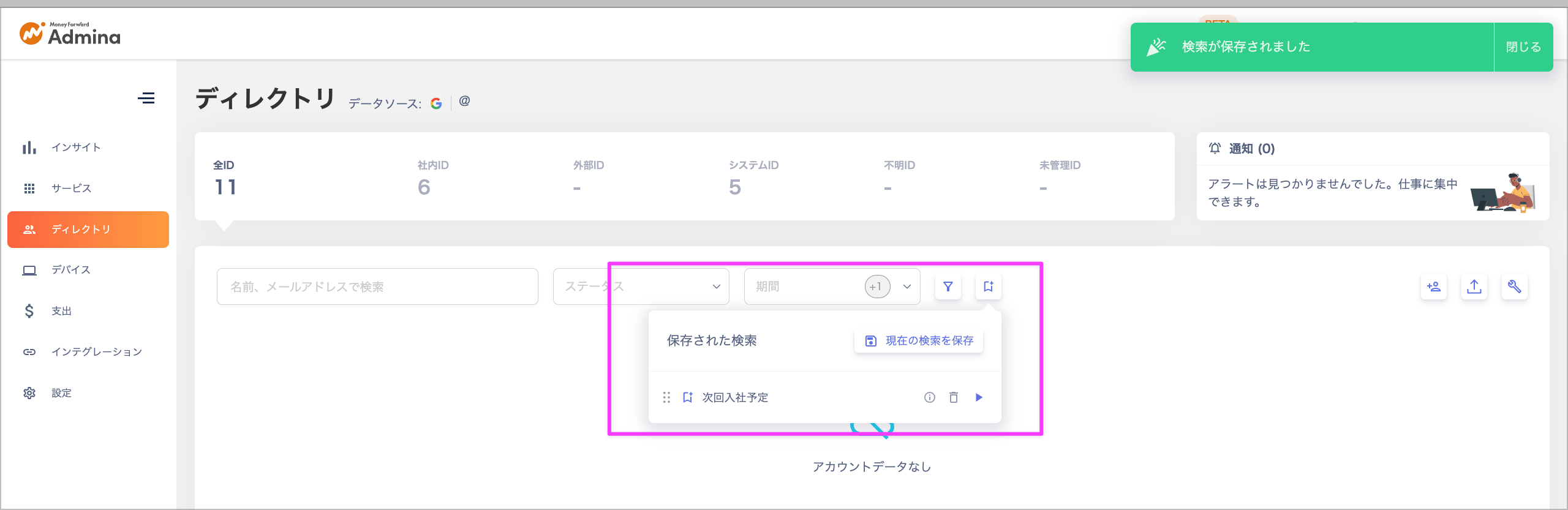Viewport: 1568px width, 510px height.
Task: Click the インサイト bar chart icon
Action: pos(29,148)
